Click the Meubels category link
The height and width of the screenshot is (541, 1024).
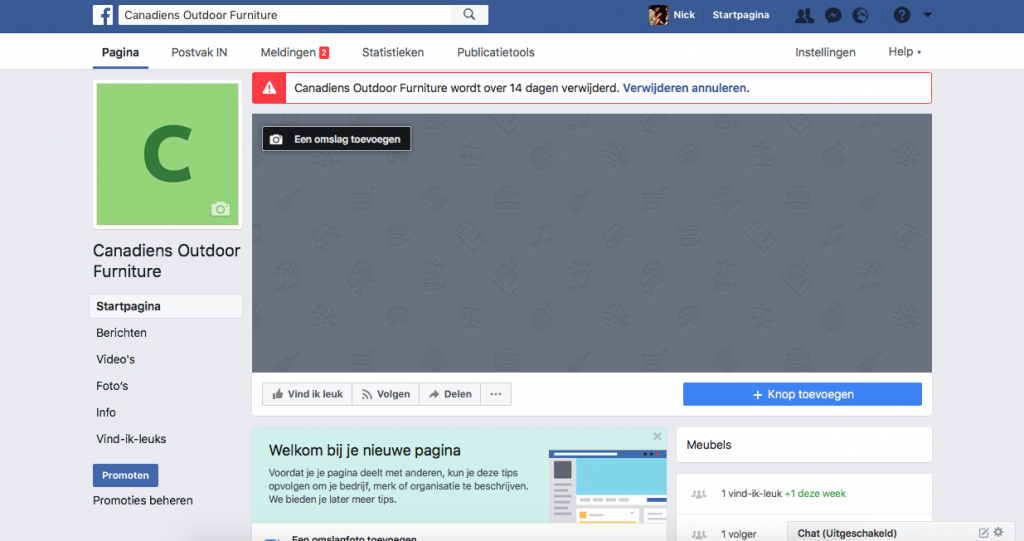(709, 445)
